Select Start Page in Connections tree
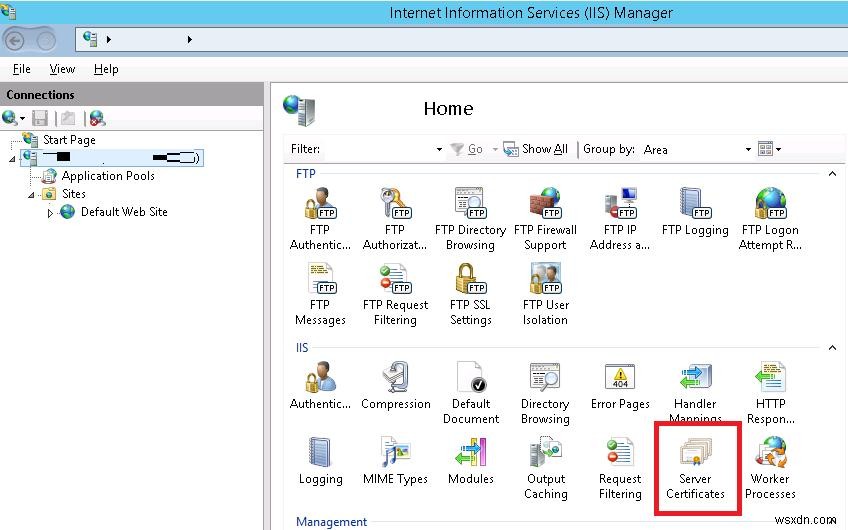The image size is (848, 530). coord(69,140)
